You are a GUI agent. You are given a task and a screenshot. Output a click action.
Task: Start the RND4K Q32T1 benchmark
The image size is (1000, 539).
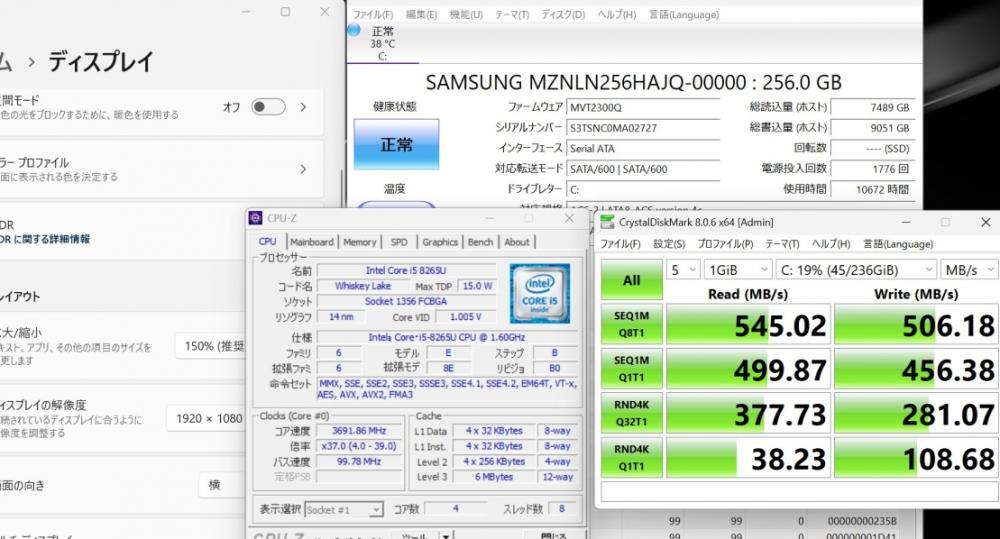tap(631, 413)
